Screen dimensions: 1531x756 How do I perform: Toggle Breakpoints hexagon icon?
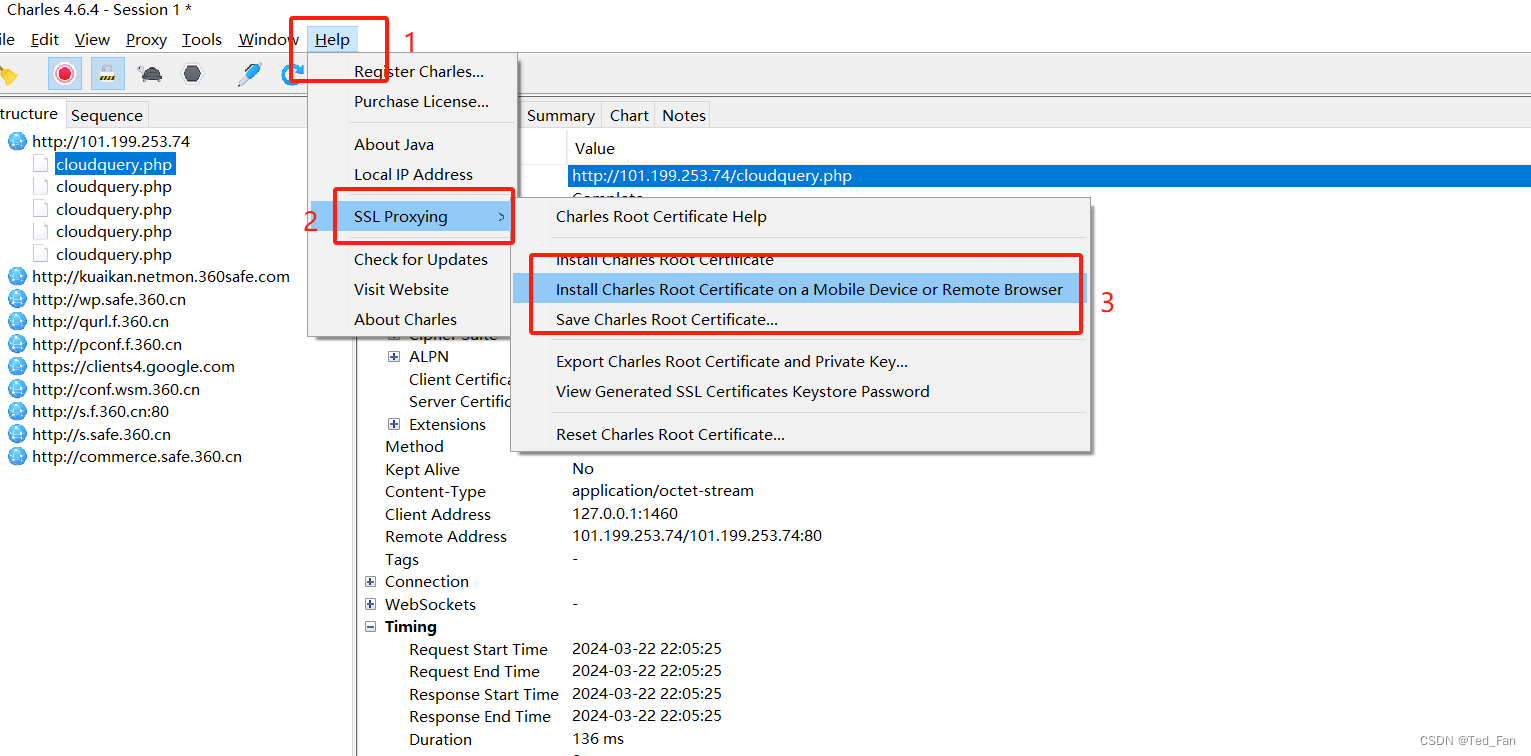point(192,73)
